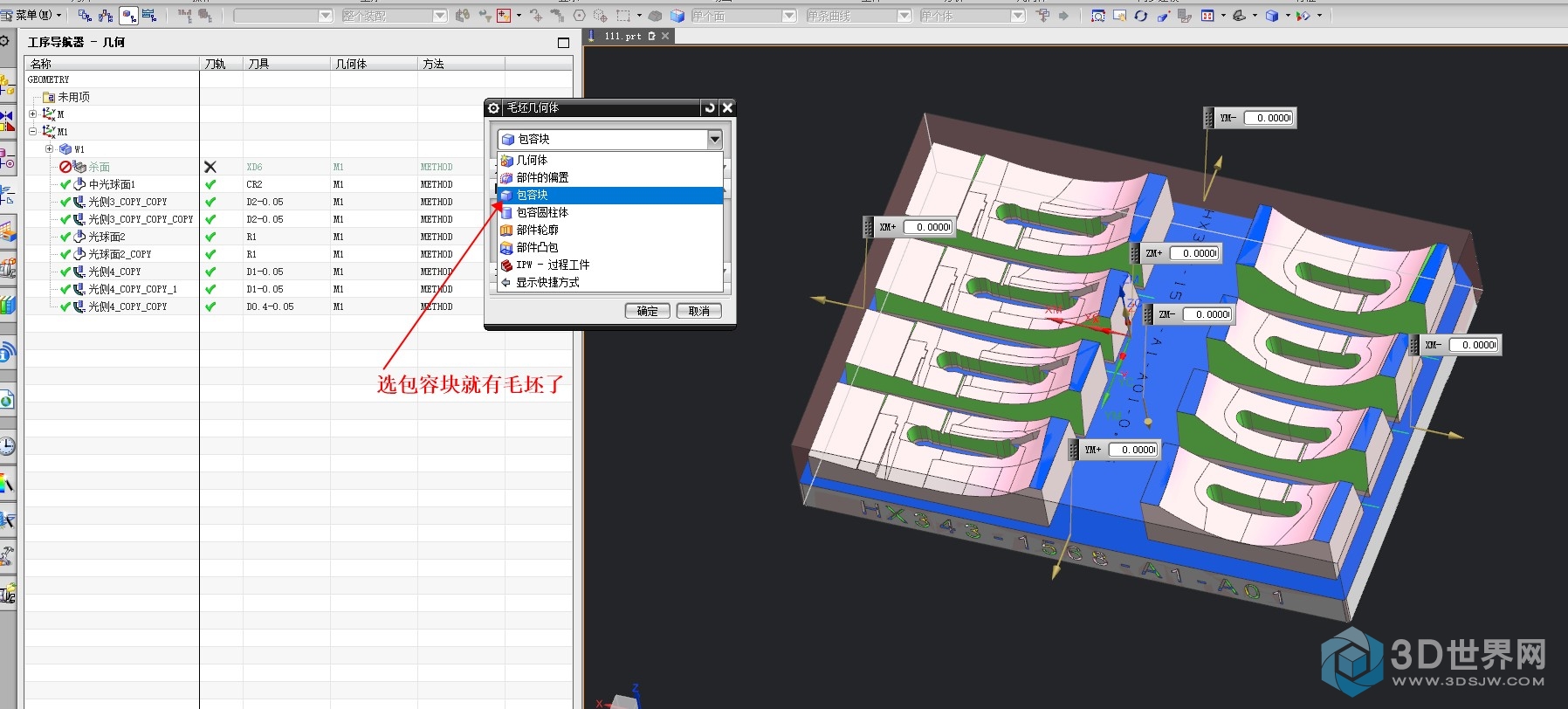
Task: Open the 包容块 type combo box
Action: tap(610, 139)
